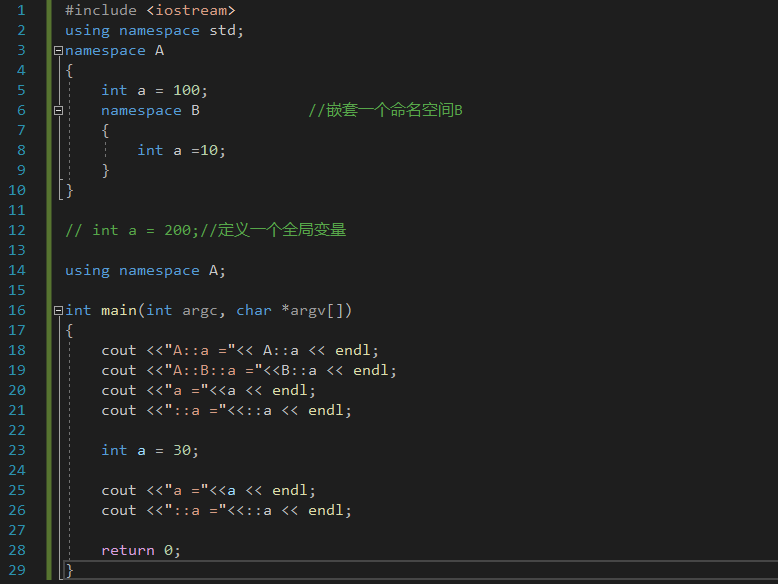The height and width of the screenshot is (584, 778).
Task: Click 'namespace A' declaration text
Action: point(115,51)
